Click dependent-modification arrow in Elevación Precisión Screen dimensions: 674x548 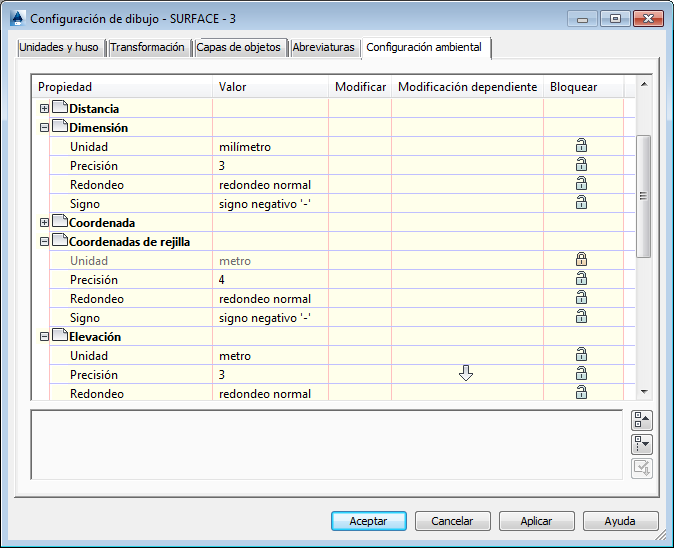click(x=466, y=373)
